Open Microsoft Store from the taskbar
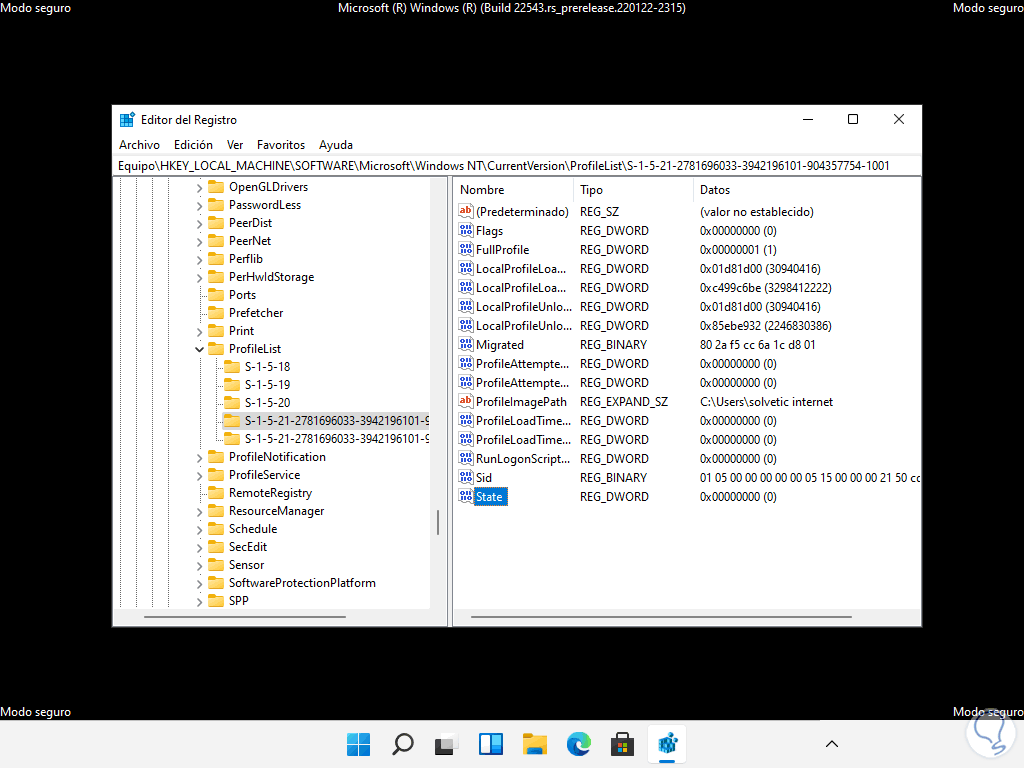This screenshot has height=768, width=1024. [622, 744]
